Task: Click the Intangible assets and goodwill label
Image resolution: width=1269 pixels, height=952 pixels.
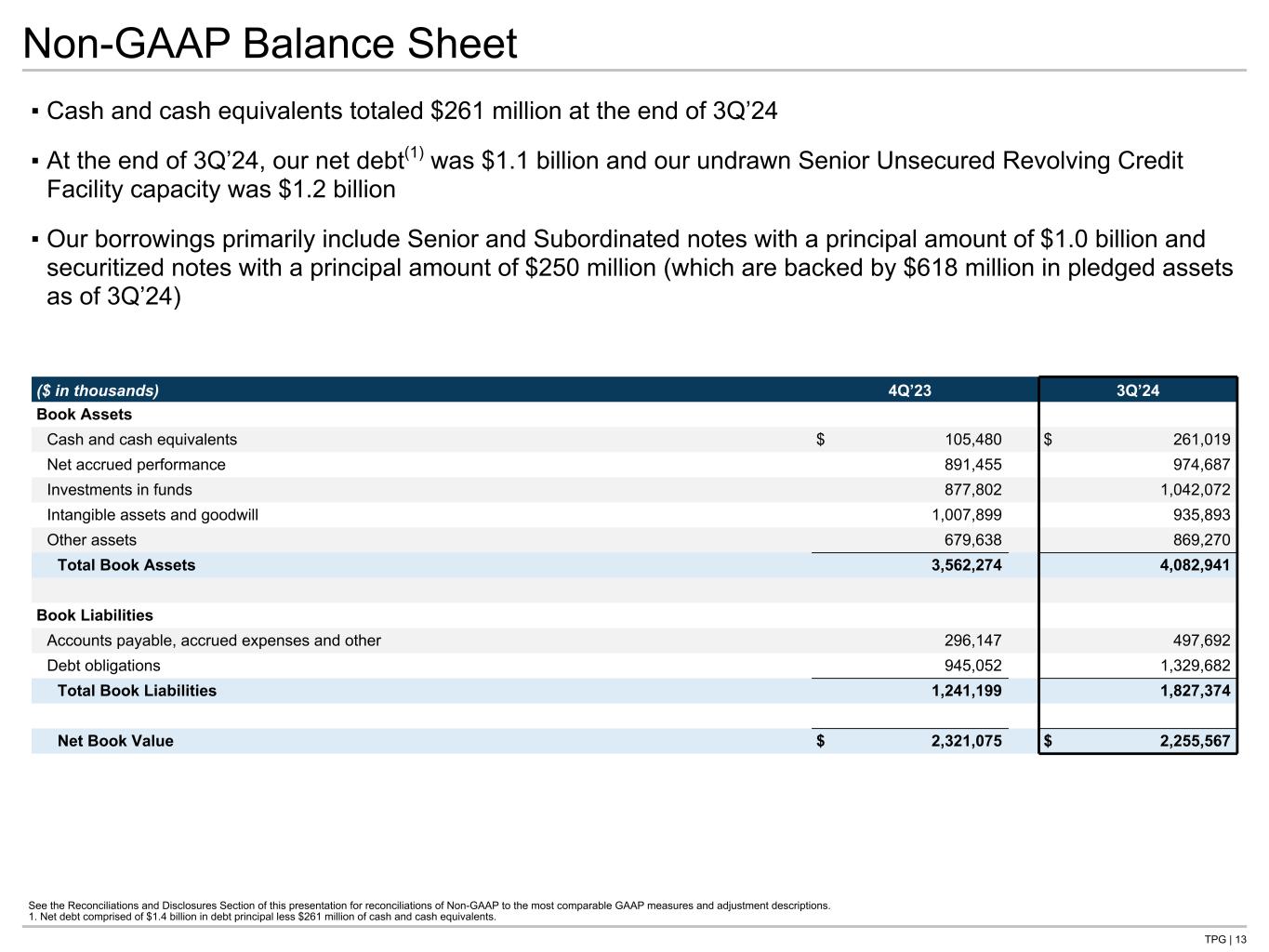Action: pyautogui.click(x=152, y=515)
